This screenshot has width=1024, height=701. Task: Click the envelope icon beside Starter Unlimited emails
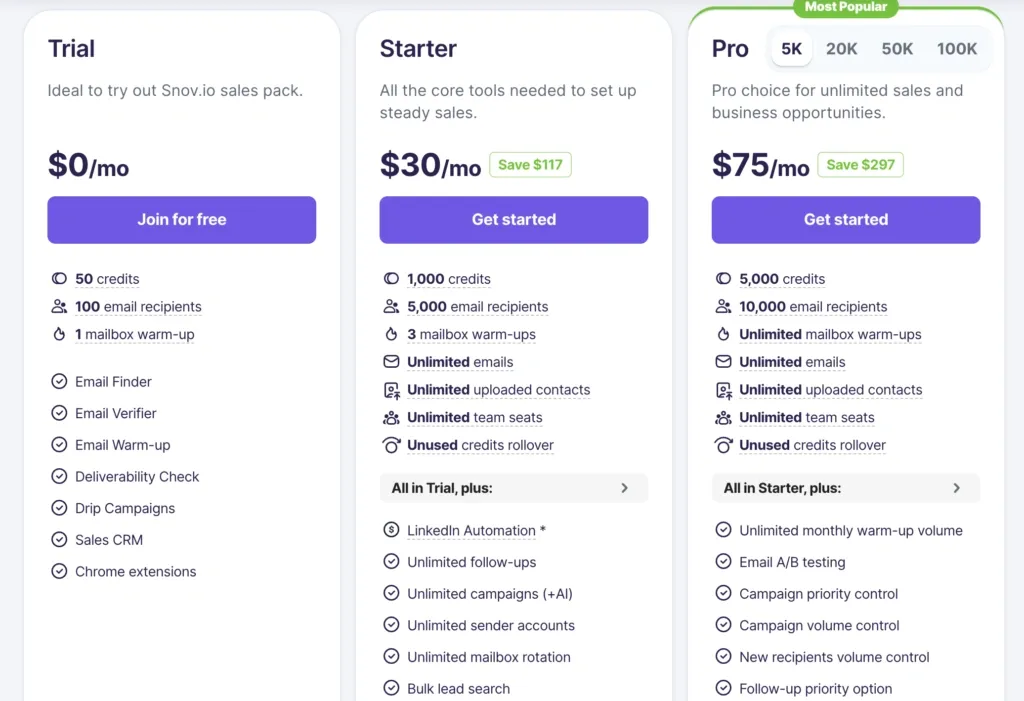point(391,362)
